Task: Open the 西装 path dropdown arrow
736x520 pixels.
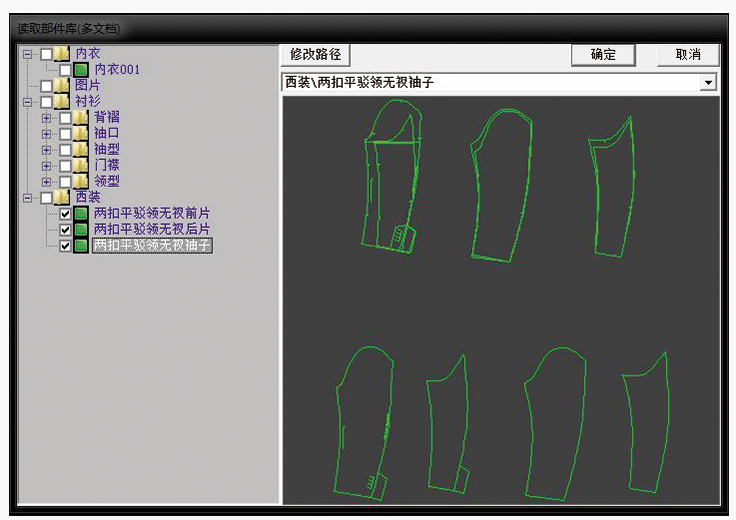Action: [709, 83]
